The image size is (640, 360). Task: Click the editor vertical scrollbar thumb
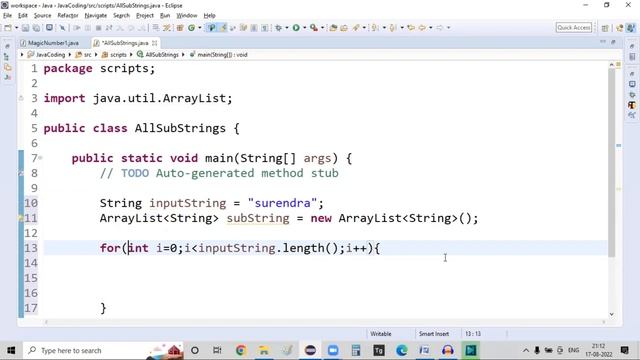611,162
